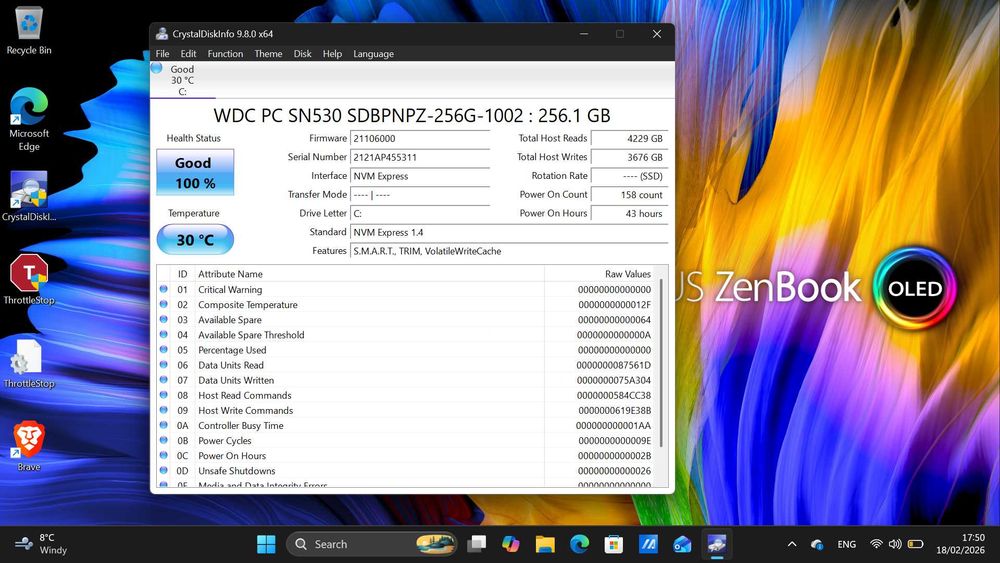The image size is (1000, 563).
Task: Click ENG language indicator in tray
Action: [x=846, y=544]
